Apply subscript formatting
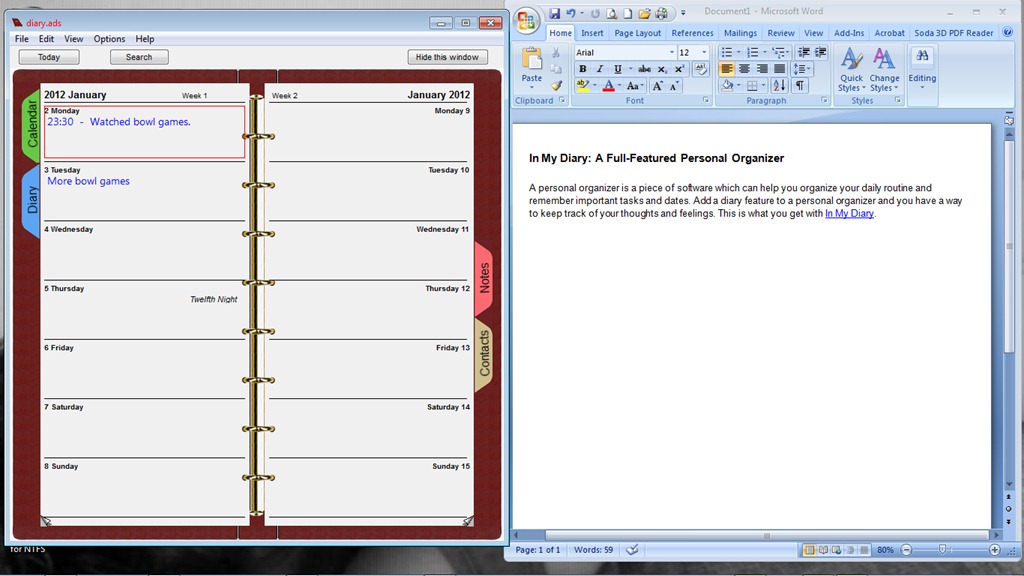 662,69
